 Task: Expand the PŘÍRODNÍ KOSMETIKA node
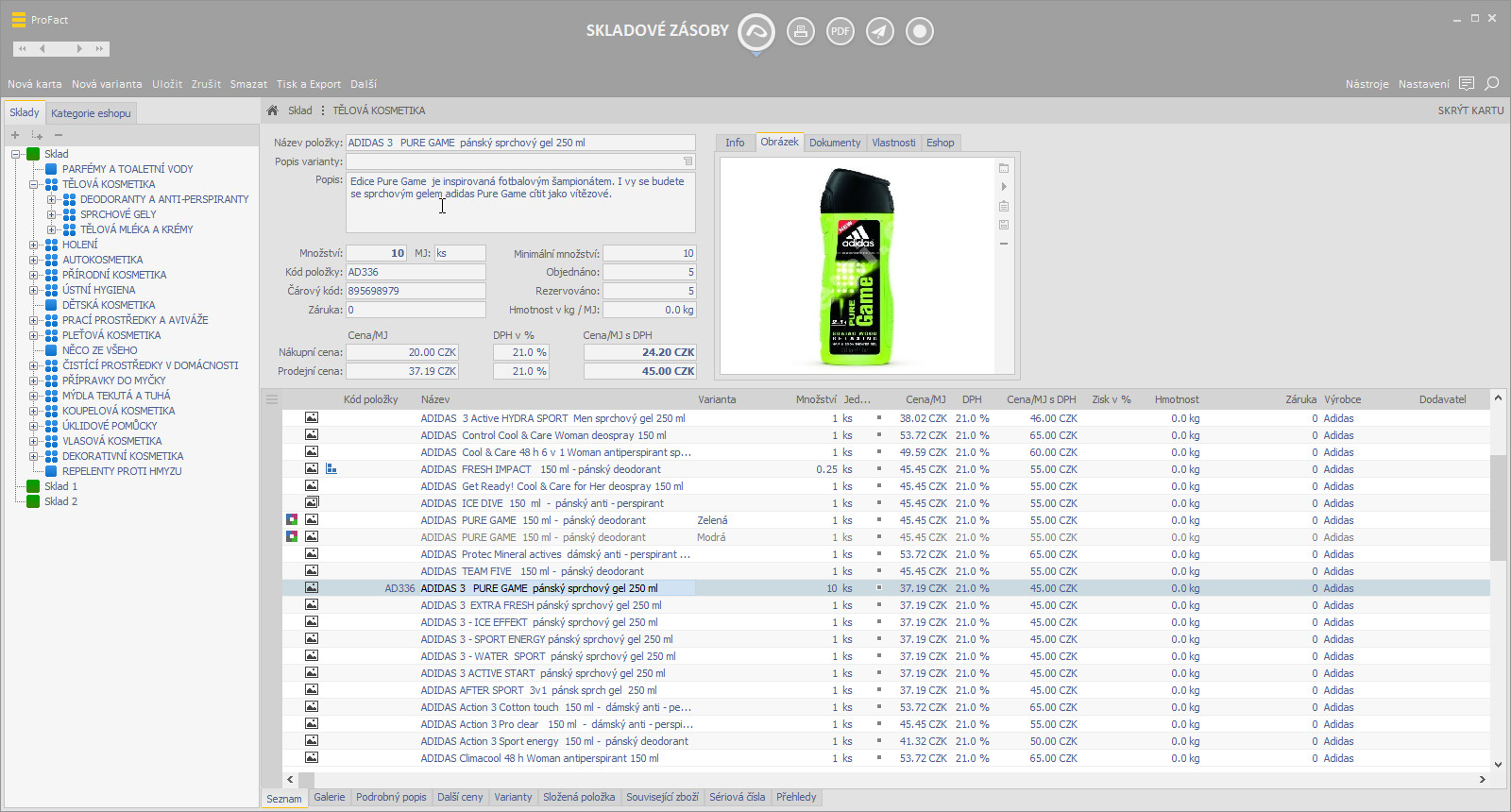(33, 275)
